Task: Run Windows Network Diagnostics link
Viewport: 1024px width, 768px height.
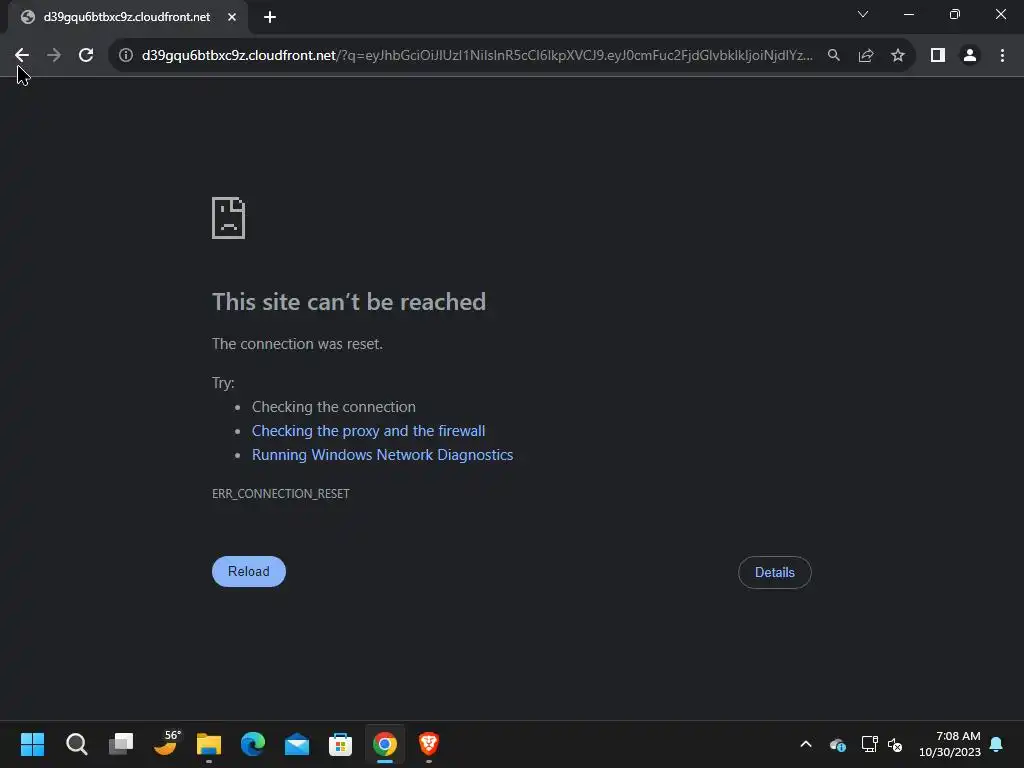Action: click(383, 455)
